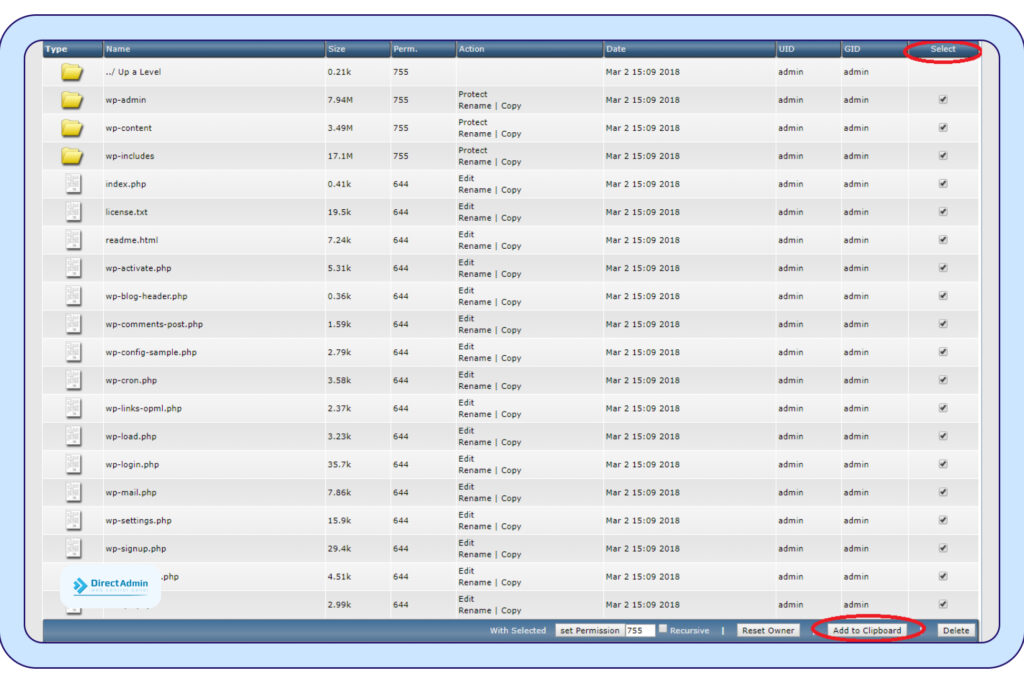Click the wp-settings.php file icon
Viewport: 1024px width, 683px height.
[x=73, y=521]
